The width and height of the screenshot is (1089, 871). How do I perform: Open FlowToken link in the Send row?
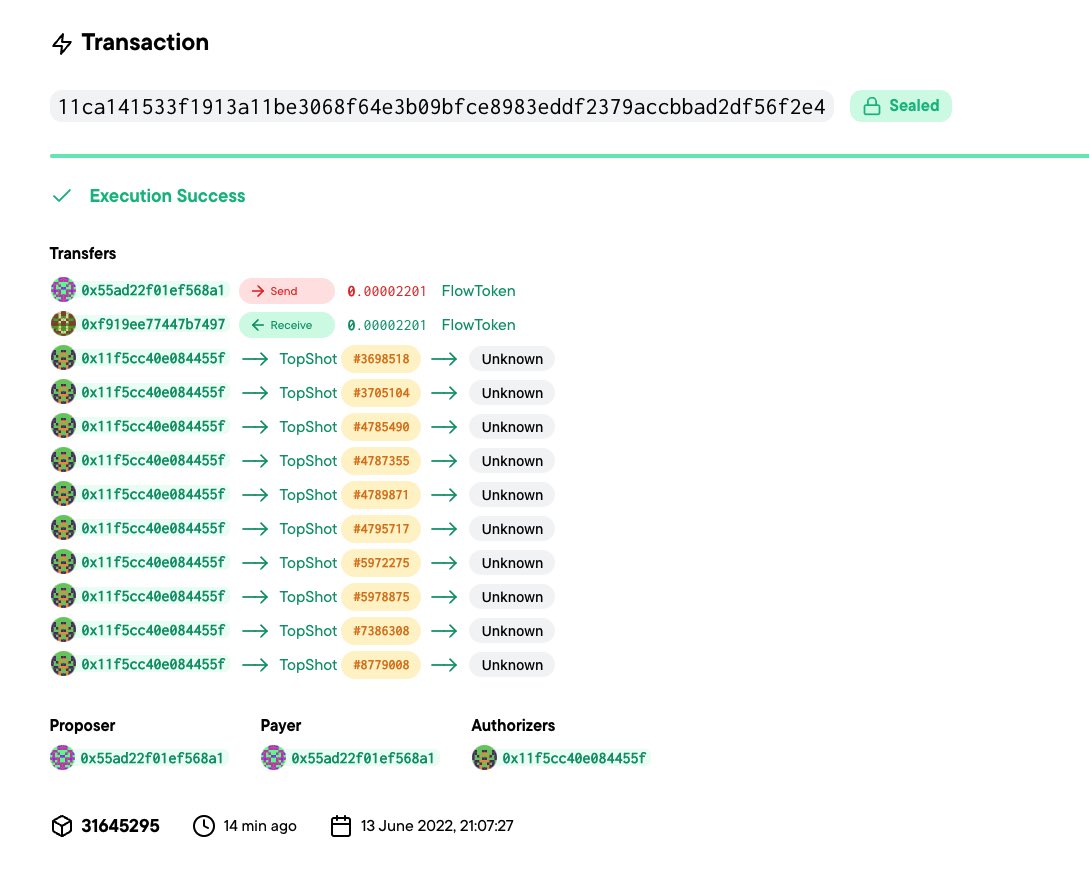click(479, 291)
